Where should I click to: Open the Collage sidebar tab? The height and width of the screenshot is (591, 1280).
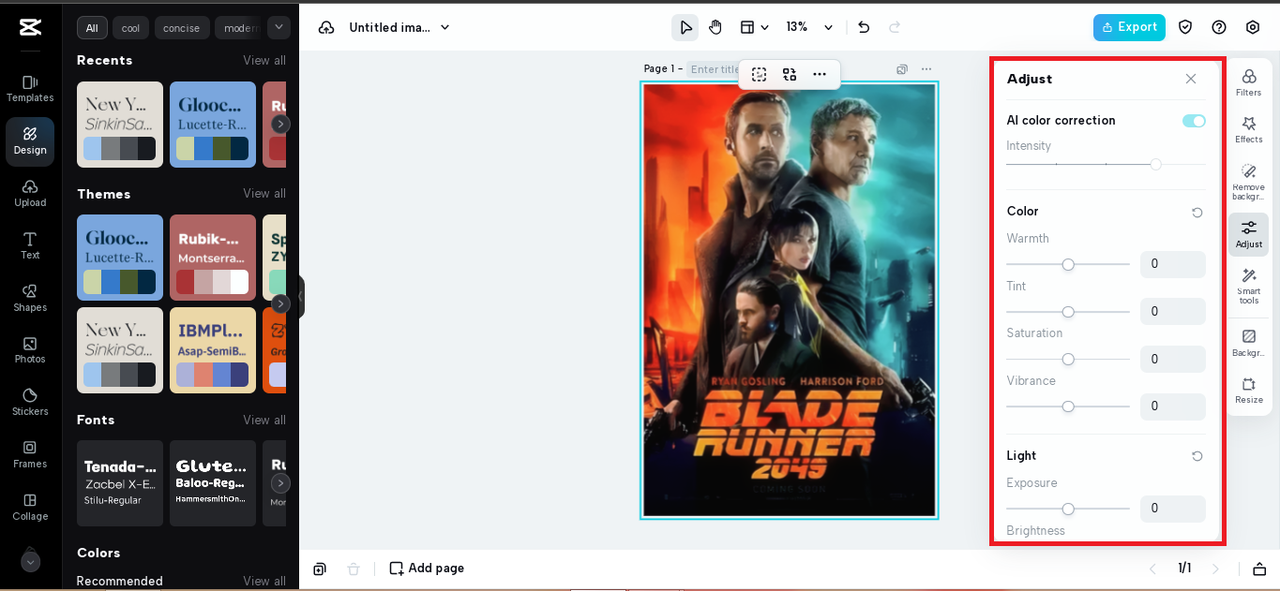(30, 507)
